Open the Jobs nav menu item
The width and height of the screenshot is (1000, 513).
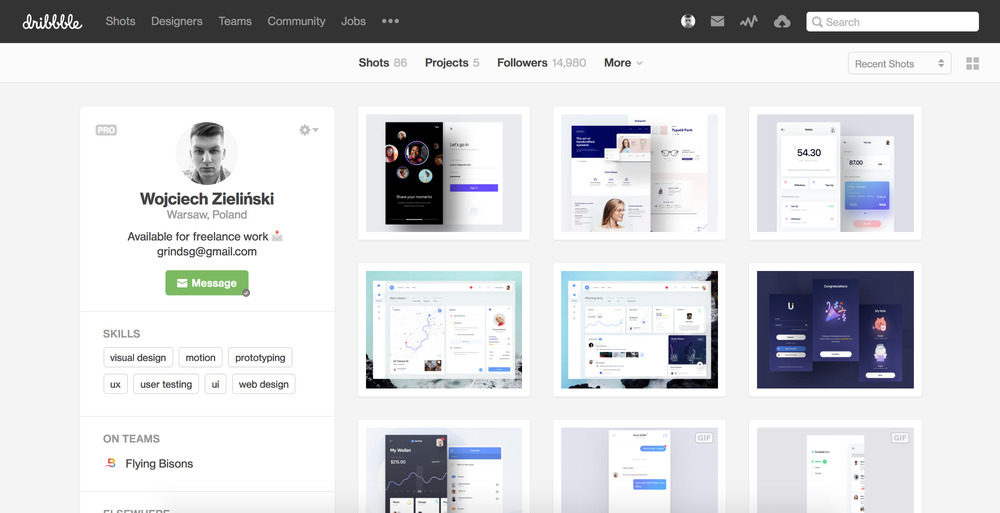[x=353, y=21]
